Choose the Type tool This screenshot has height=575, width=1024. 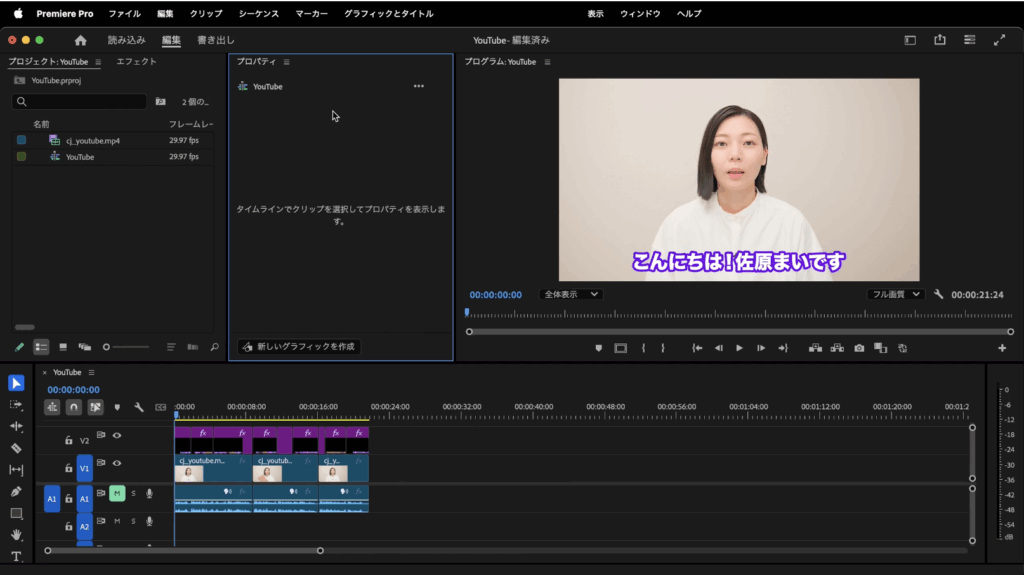click(x=16, y=556)
